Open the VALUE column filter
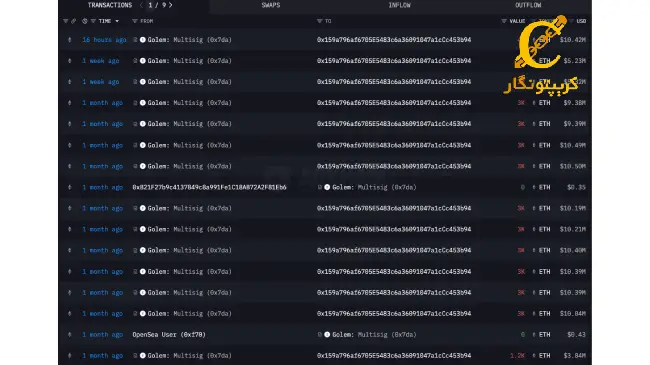The image size is (650, 365). [x=504, y=21]
